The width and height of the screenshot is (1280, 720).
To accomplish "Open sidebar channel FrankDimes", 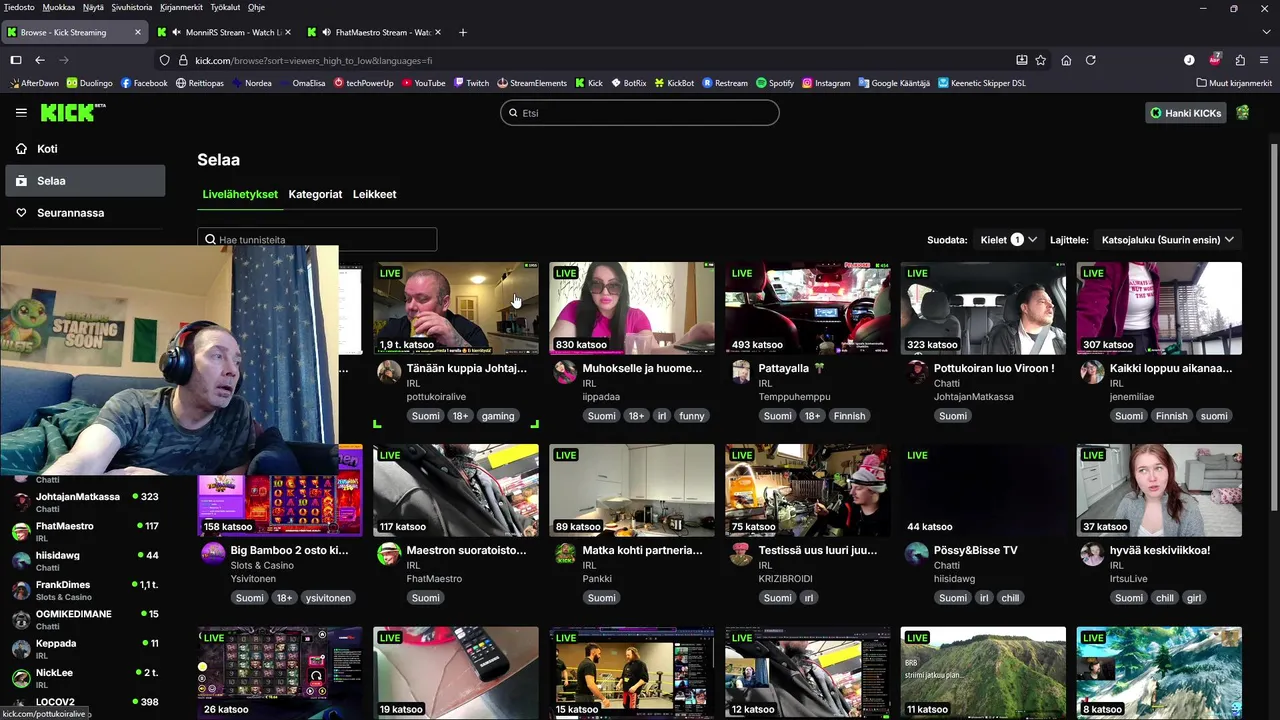I will 85,590.
